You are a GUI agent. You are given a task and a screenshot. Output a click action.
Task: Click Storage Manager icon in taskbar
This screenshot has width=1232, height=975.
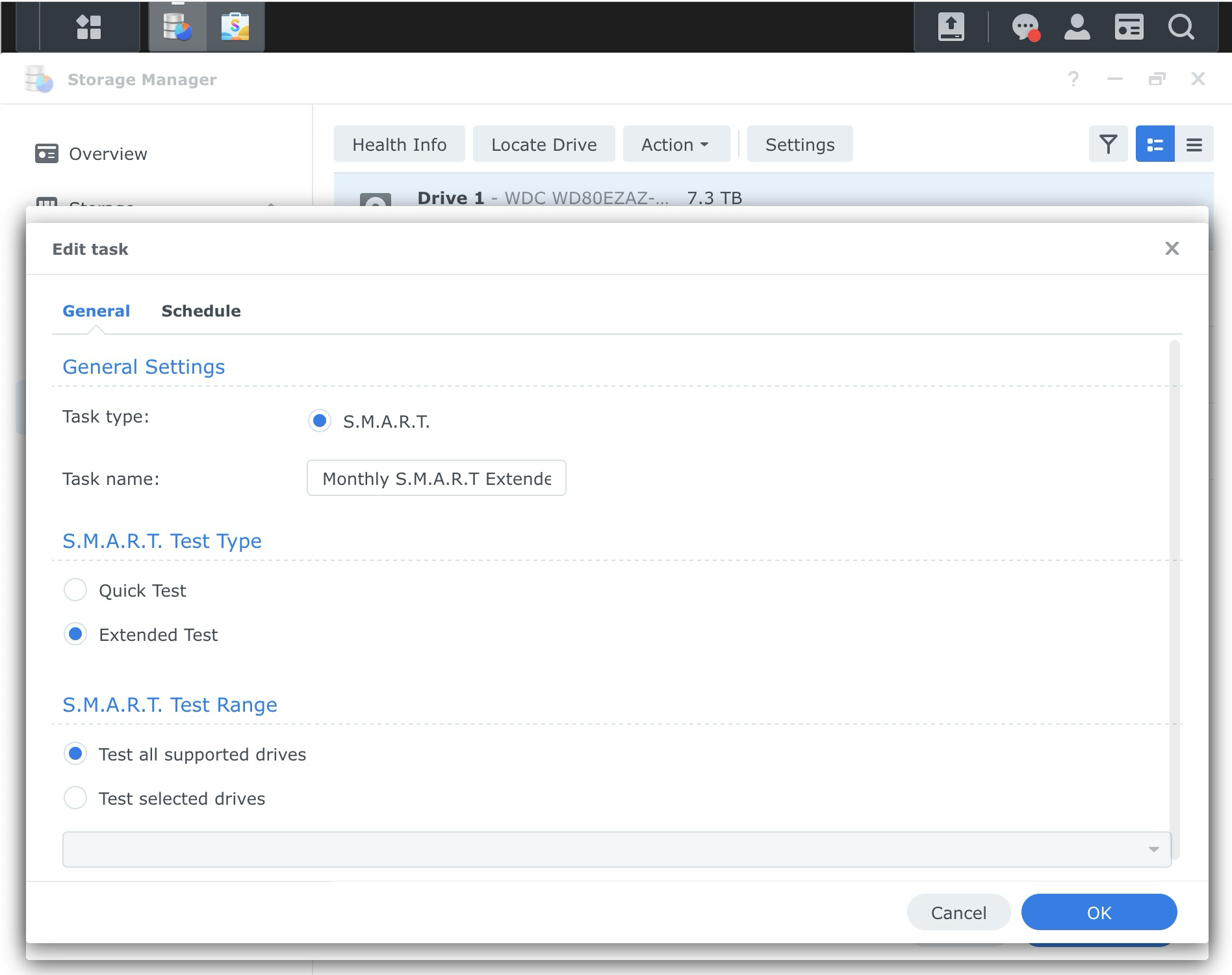pos(177,27)
